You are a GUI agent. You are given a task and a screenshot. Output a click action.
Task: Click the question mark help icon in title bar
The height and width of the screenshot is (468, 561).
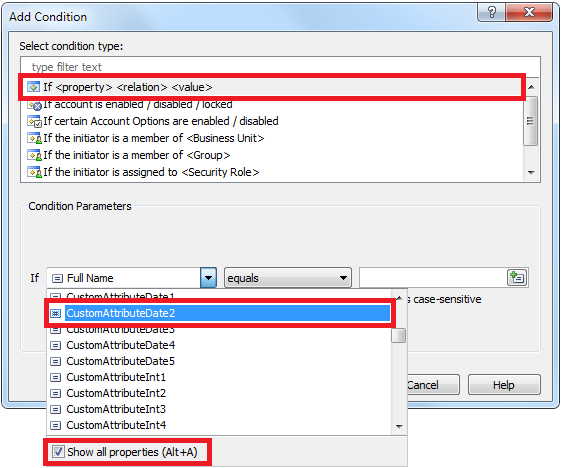pos(492,13)
